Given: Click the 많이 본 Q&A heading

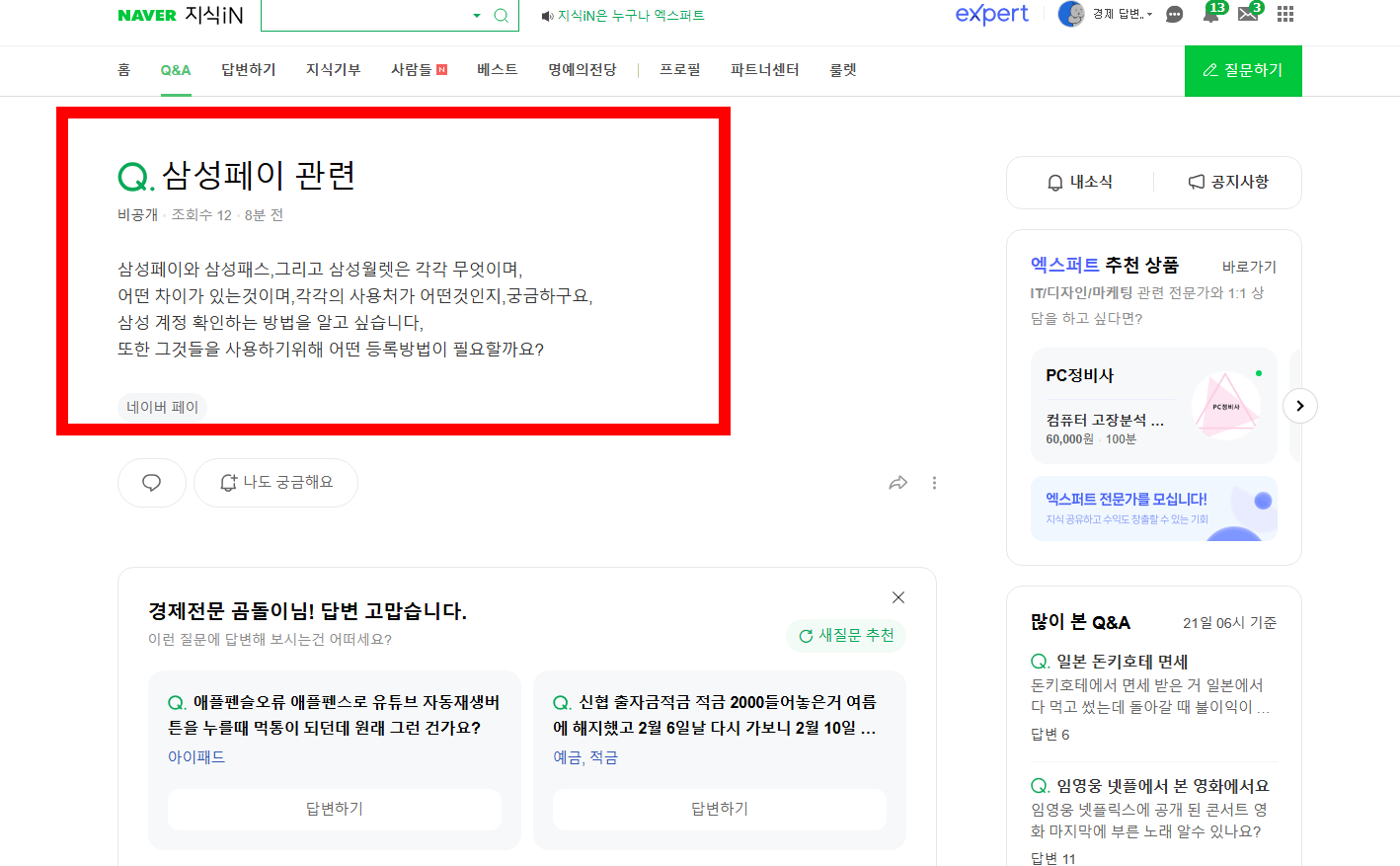Looking at the screenshot, I should point(1080,622).
